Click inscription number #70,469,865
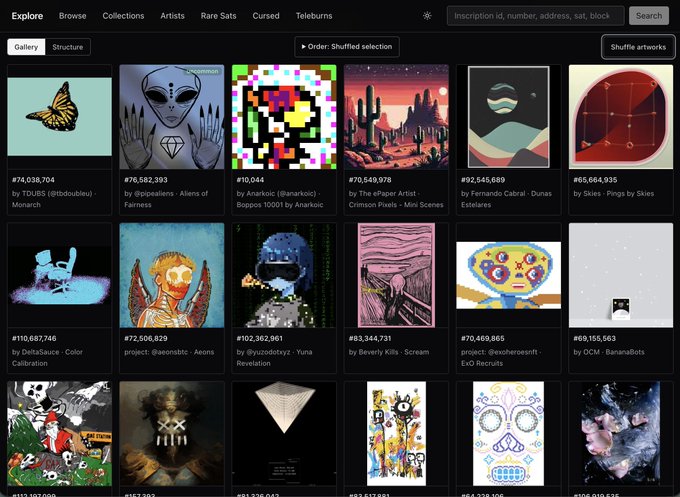The image size is (680, 497). pos(483,338)
